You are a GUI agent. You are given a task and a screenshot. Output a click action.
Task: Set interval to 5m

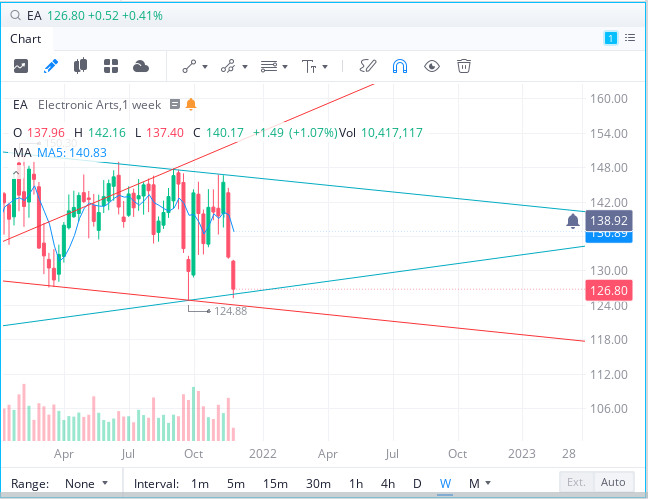(x=236, y=483)
